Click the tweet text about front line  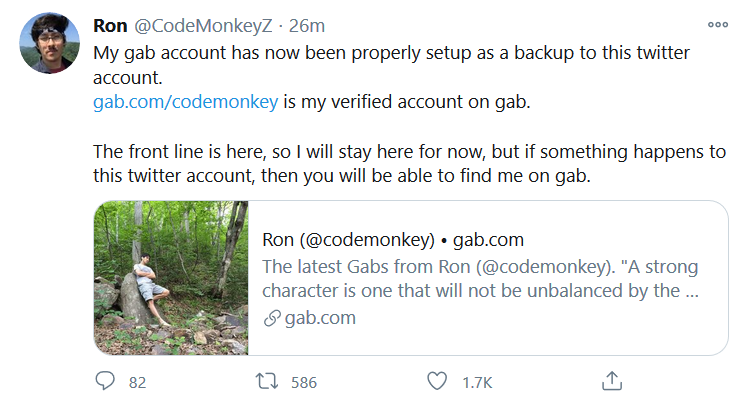pyautogui.click(x=409, y=164)
